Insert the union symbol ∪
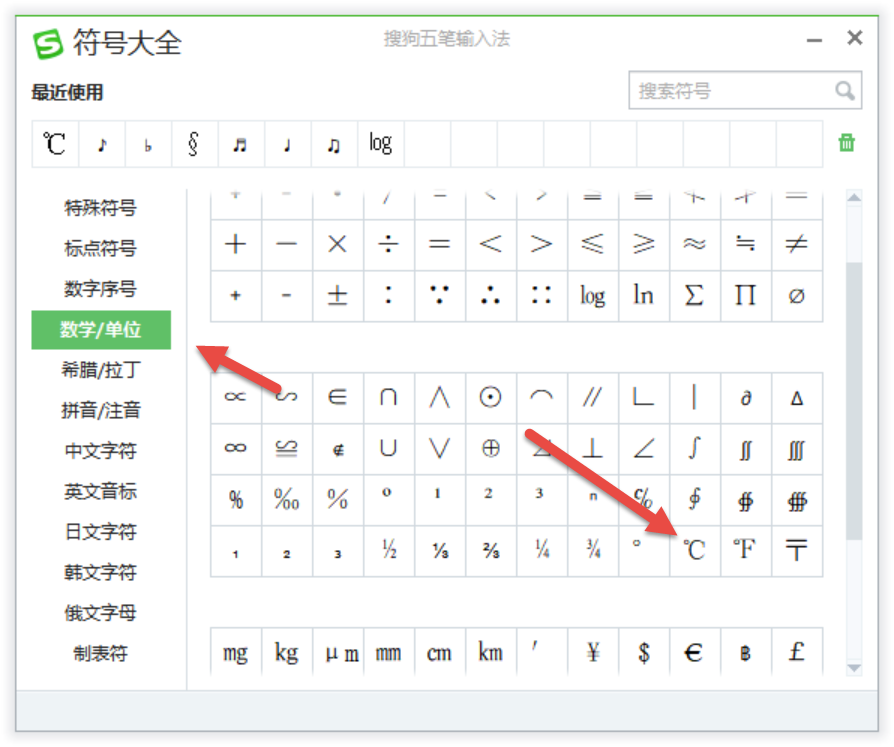894x747 pixels. [x=389, y=449]
